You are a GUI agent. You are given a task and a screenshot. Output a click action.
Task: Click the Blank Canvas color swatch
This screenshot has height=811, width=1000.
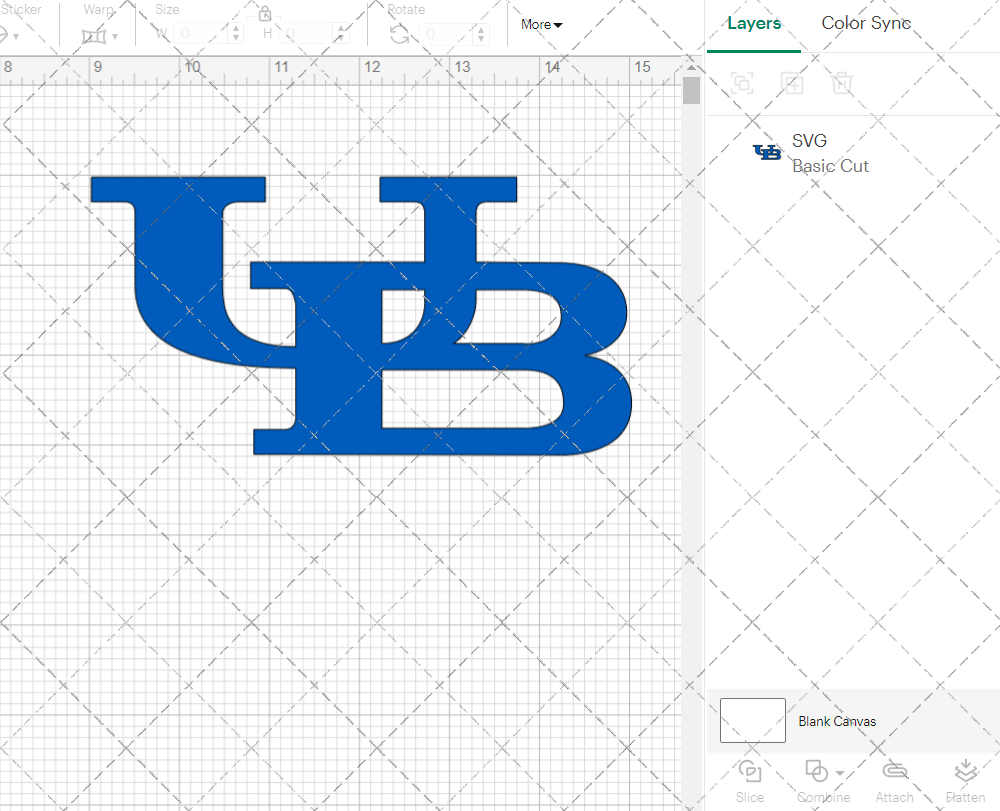751,720
